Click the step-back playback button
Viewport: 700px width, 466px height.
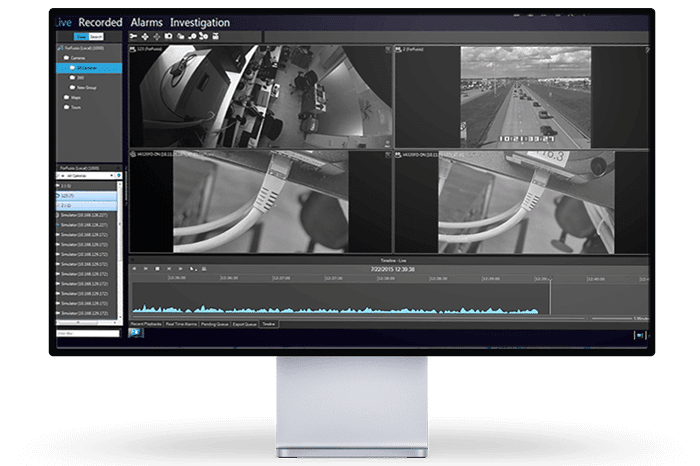(x=146, y=269)
